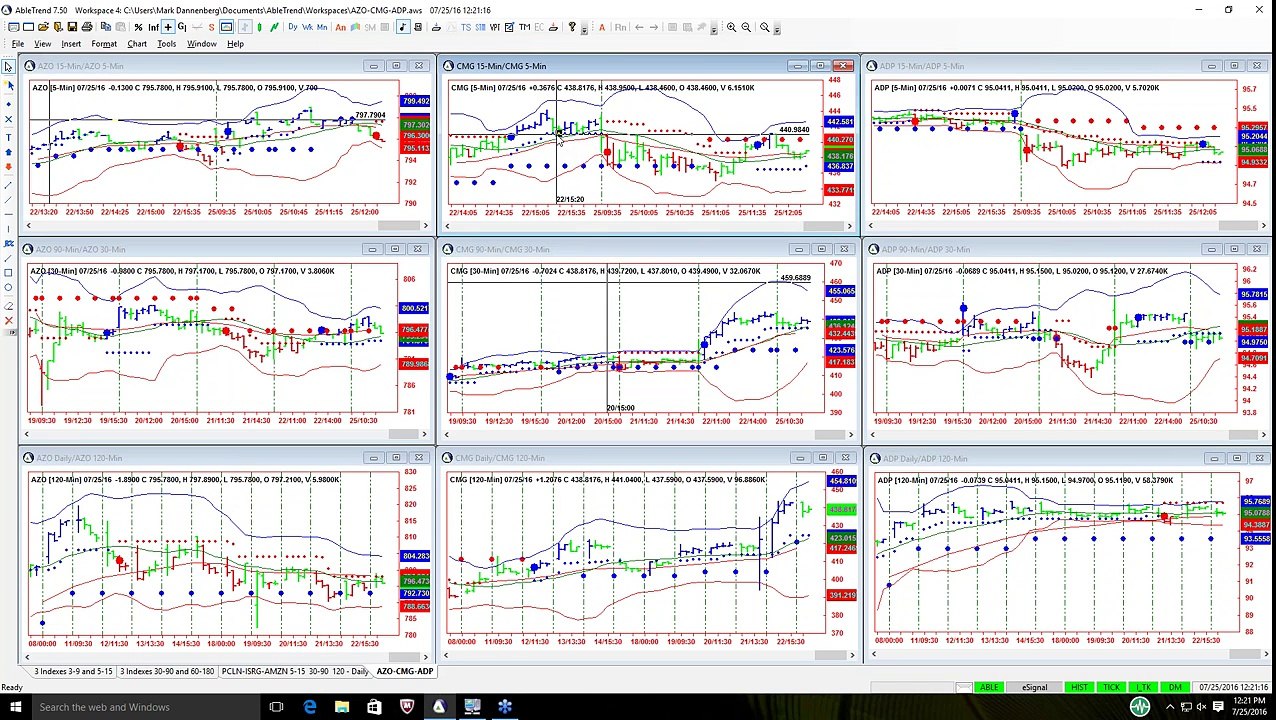Copy chart using the copy icon
The width and height of the screenshot is (1276, 720).
coord(106,27)
